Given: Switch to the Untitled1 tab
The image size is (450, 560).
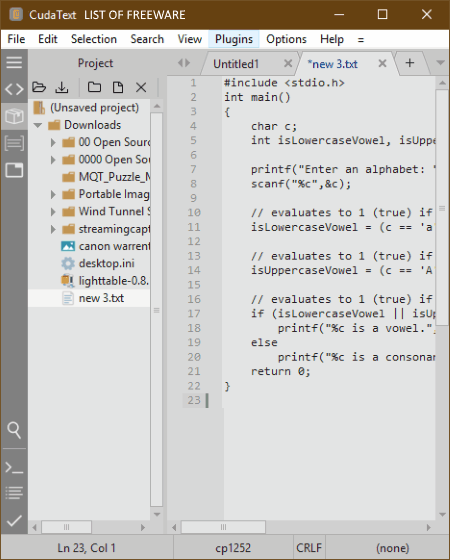Looking at the screenshot, I should point(236,64).
